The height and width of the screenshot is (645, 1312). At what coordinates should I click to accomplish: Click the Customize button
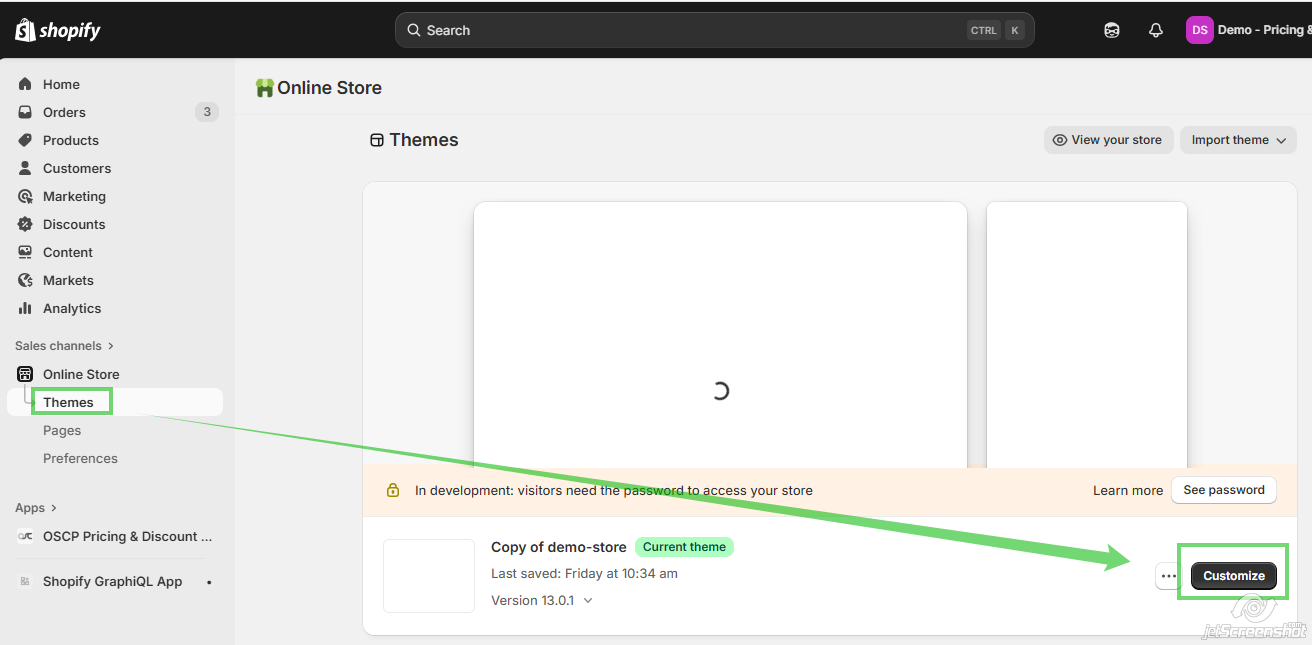1233,576
